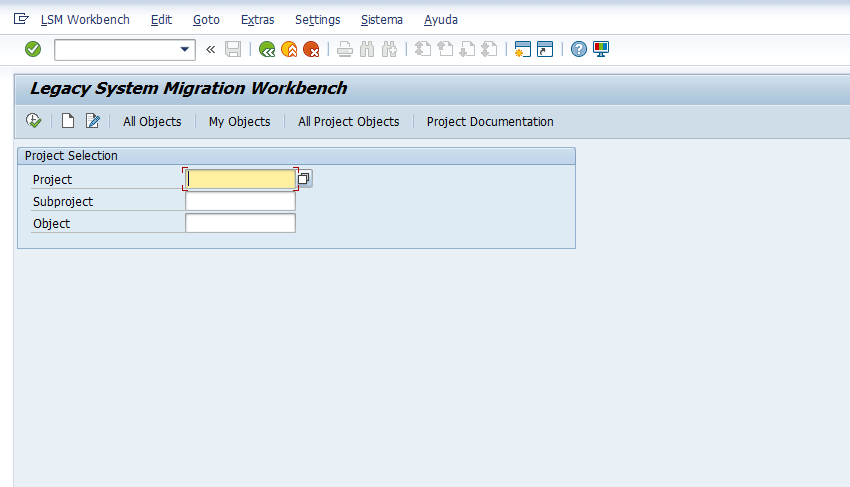
Task: Click the Change pencil icon
Action: coord(93,121)
